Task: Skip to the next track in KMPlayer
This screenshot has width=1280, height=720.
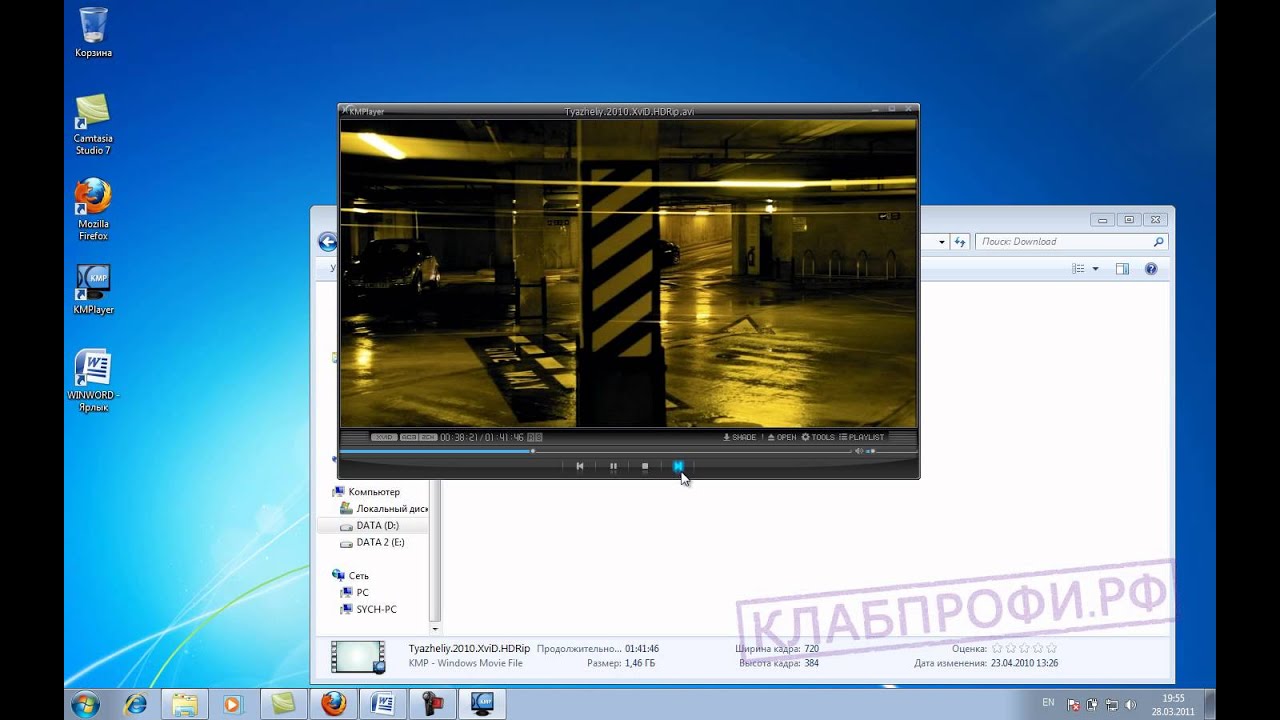Action: [678, 466]
